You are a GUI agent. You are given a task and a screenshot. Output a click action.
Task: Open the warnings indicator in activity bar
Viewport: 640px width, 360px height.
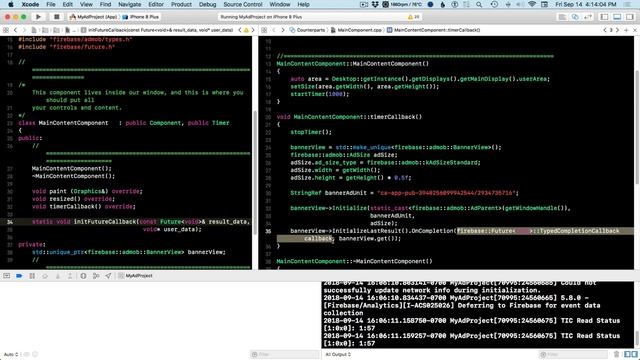[414, 17]
